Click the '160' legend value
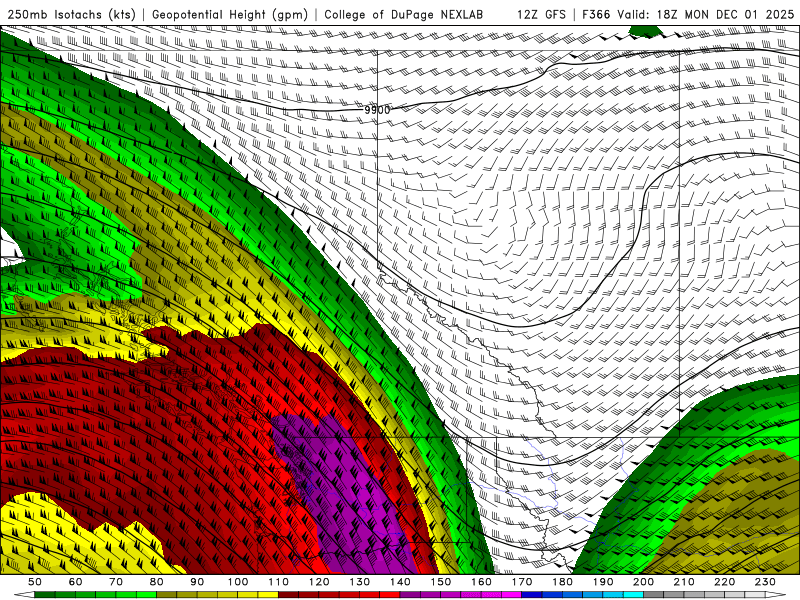Viewport: 800px width, 600px height. click(482, 582)
